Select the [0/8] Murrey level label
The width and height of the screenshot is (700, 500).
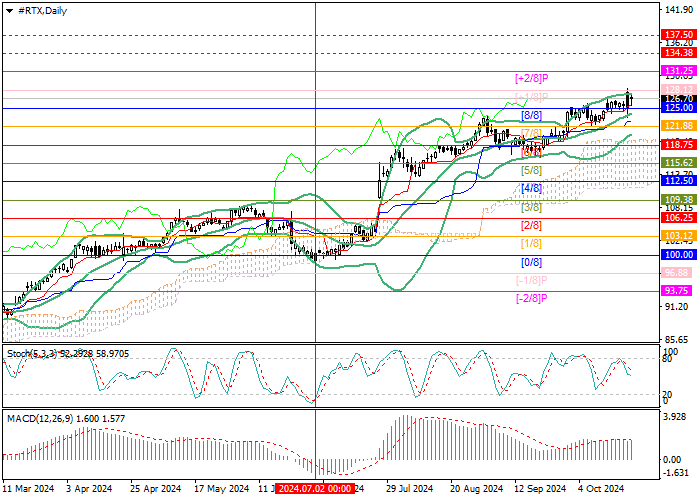pyautogui.click(x=531, y=262)
